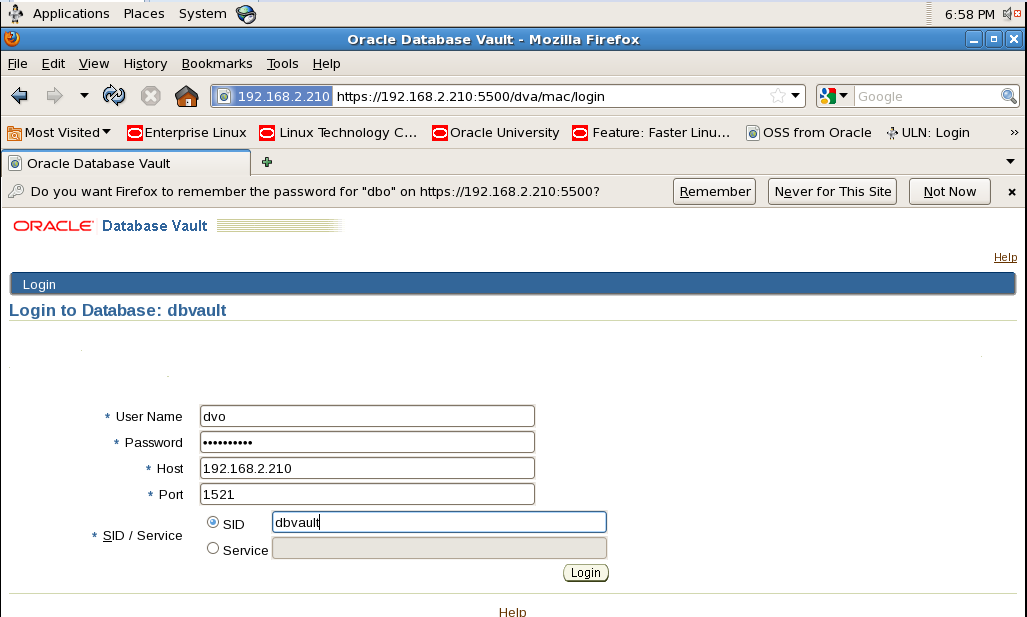Select the Service radio button
Viewport: 1027px width, 617px height.
tap(213, 548)
